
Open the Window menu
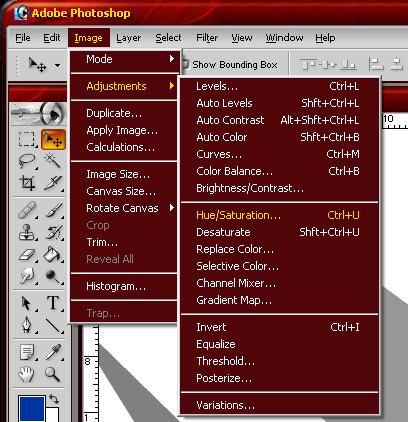284,38
